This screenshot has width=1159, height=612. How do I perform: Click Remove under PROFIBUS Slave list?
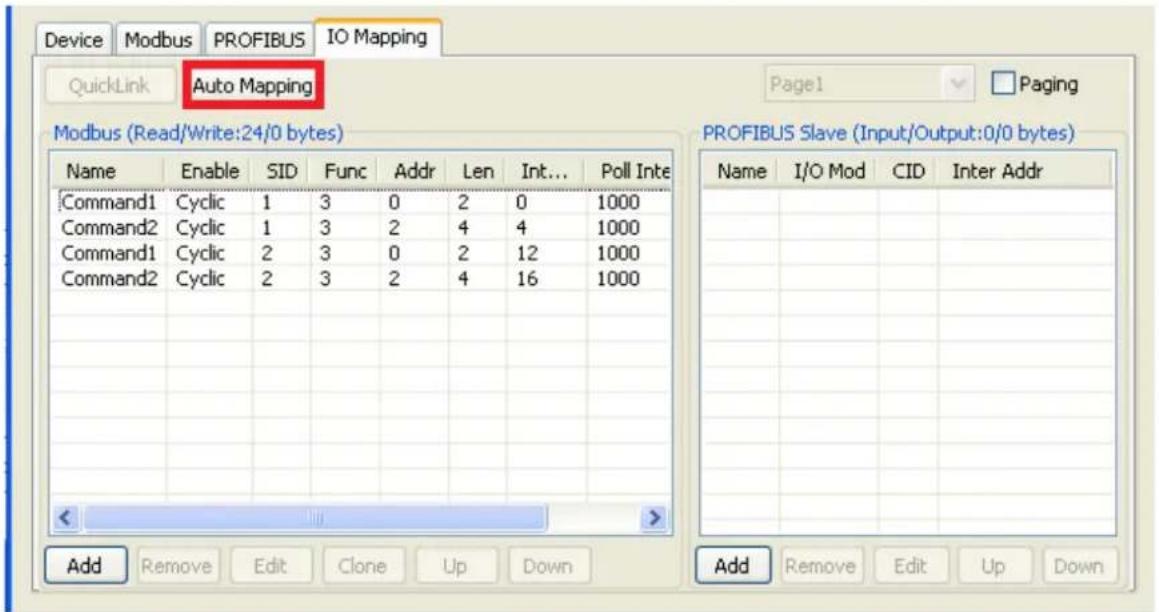[821, 566]
